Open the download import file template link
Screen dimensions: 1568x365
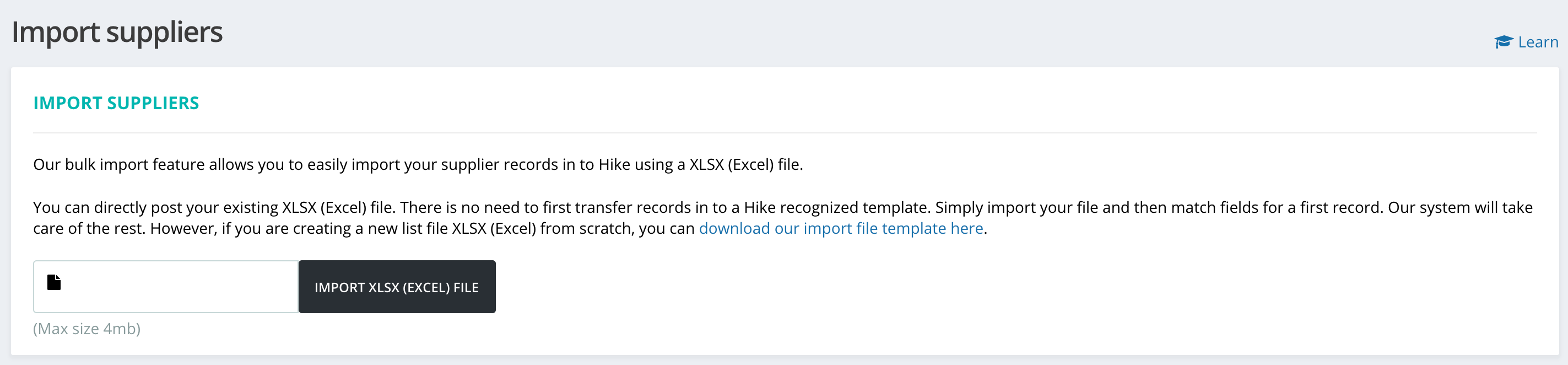point(840,228)
